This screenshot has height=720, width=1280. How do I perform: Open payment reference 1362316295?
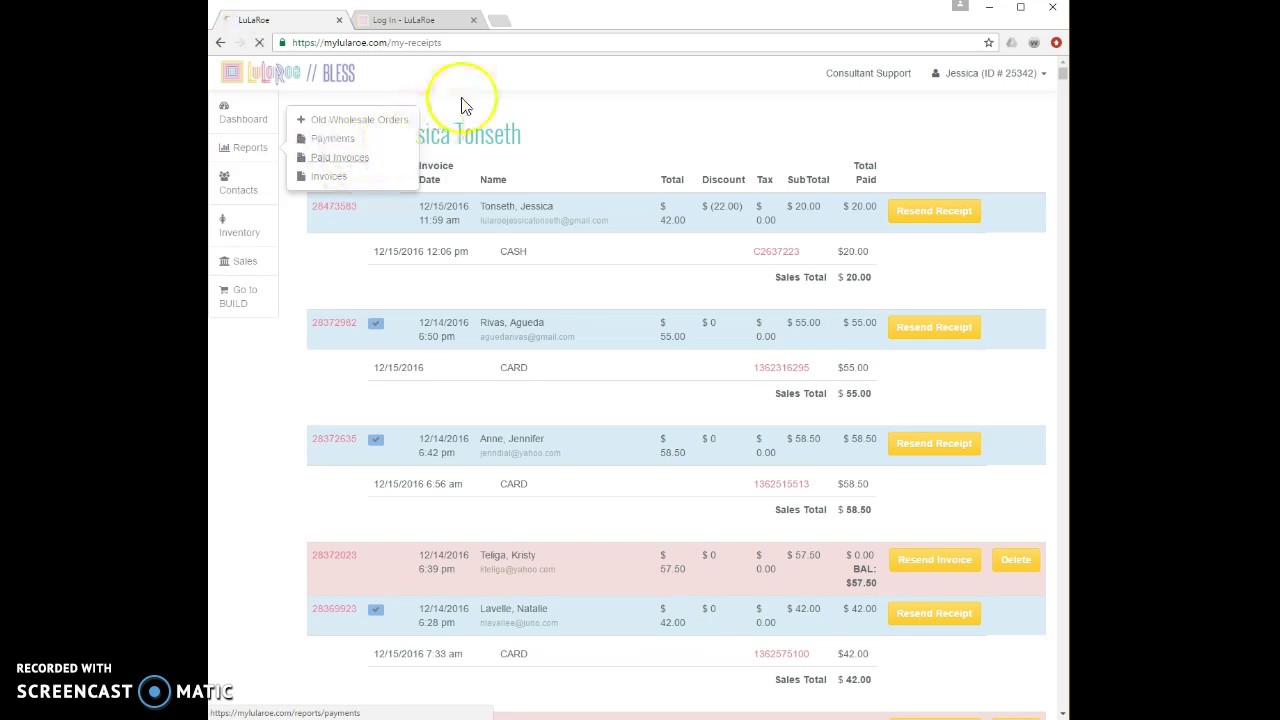click(x=781, y=368)
